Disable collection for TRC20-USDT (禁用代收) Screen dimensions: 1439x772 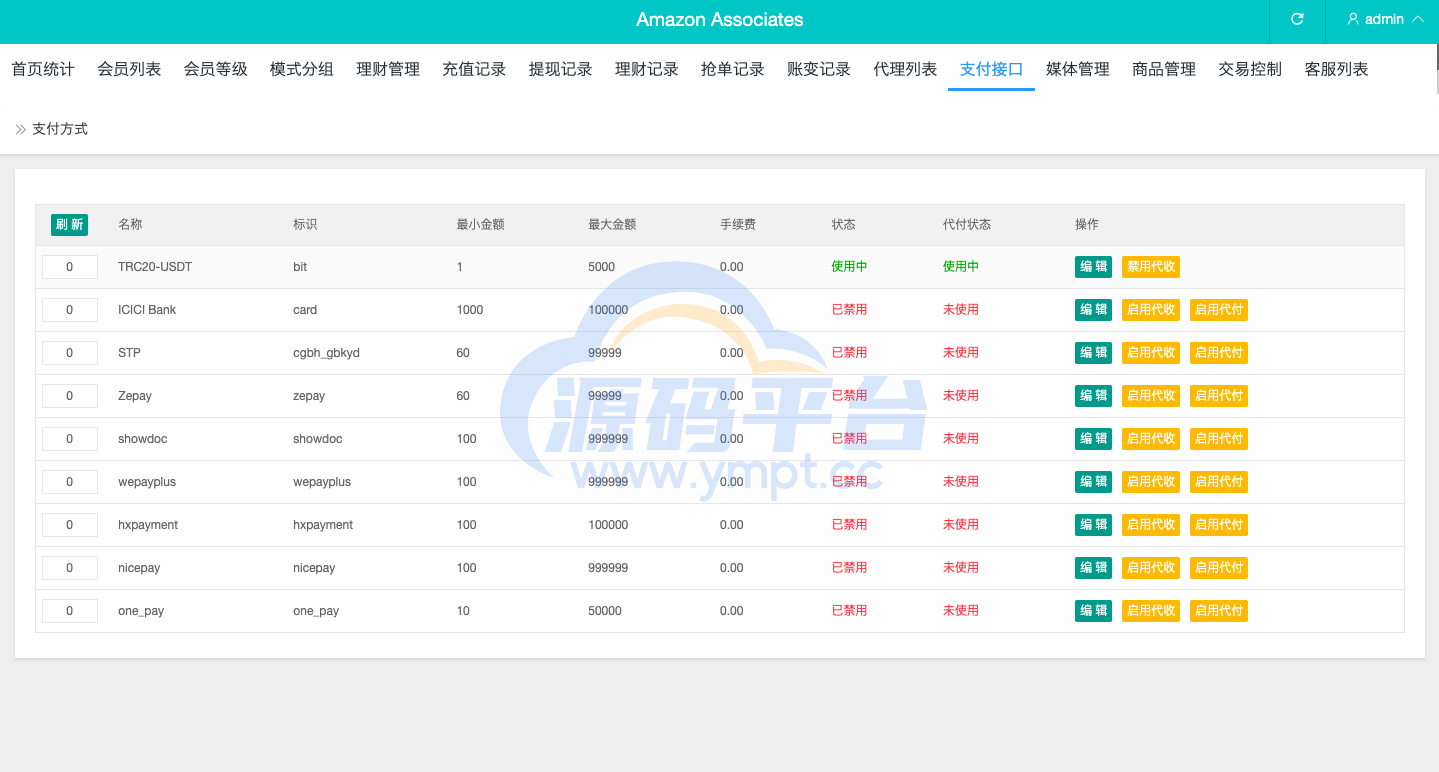click(x=1151, y=267)
